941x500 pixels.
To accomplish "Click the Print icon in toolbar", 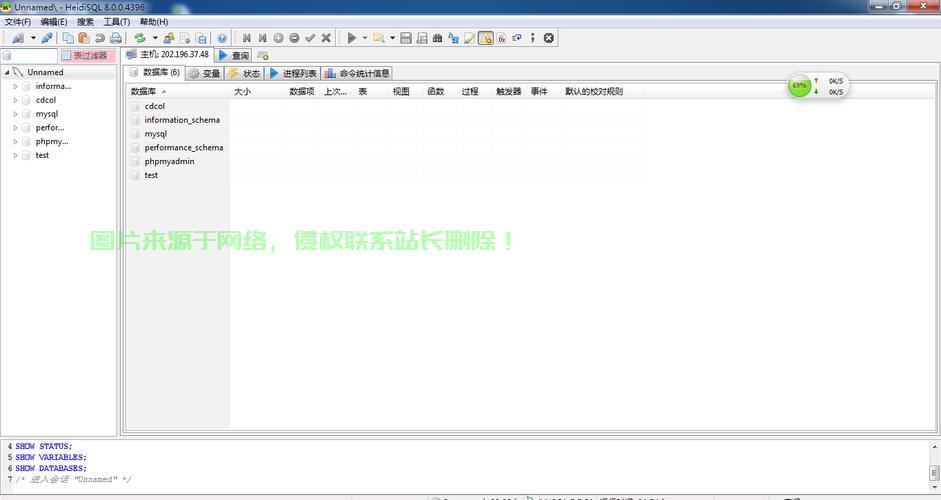I will point(115,38).
